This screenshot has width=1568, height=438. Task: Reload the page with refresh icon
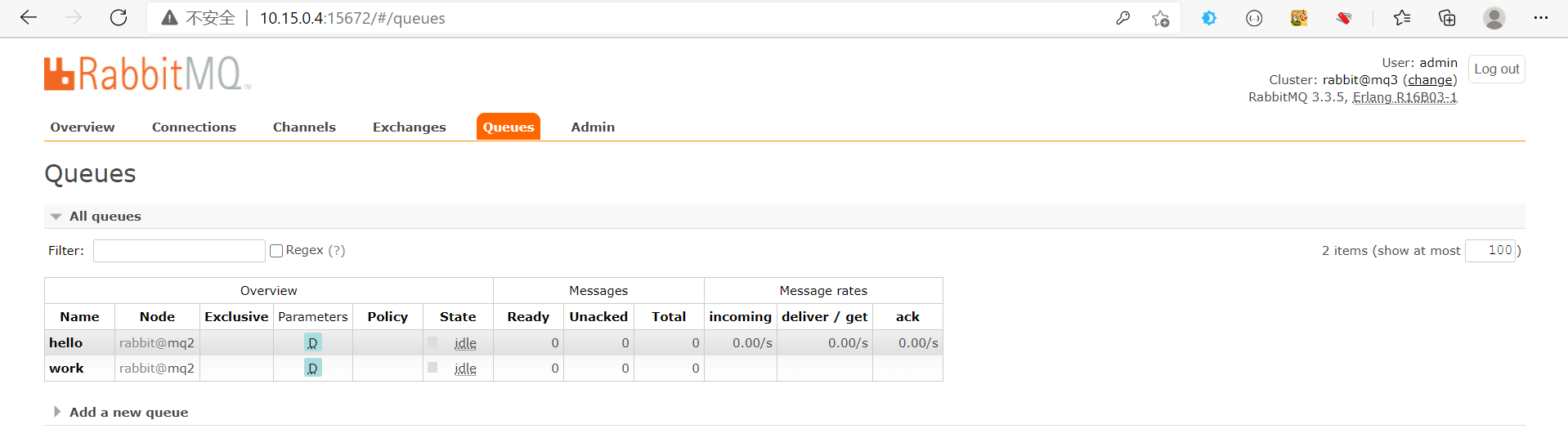(x=119, y=18)
